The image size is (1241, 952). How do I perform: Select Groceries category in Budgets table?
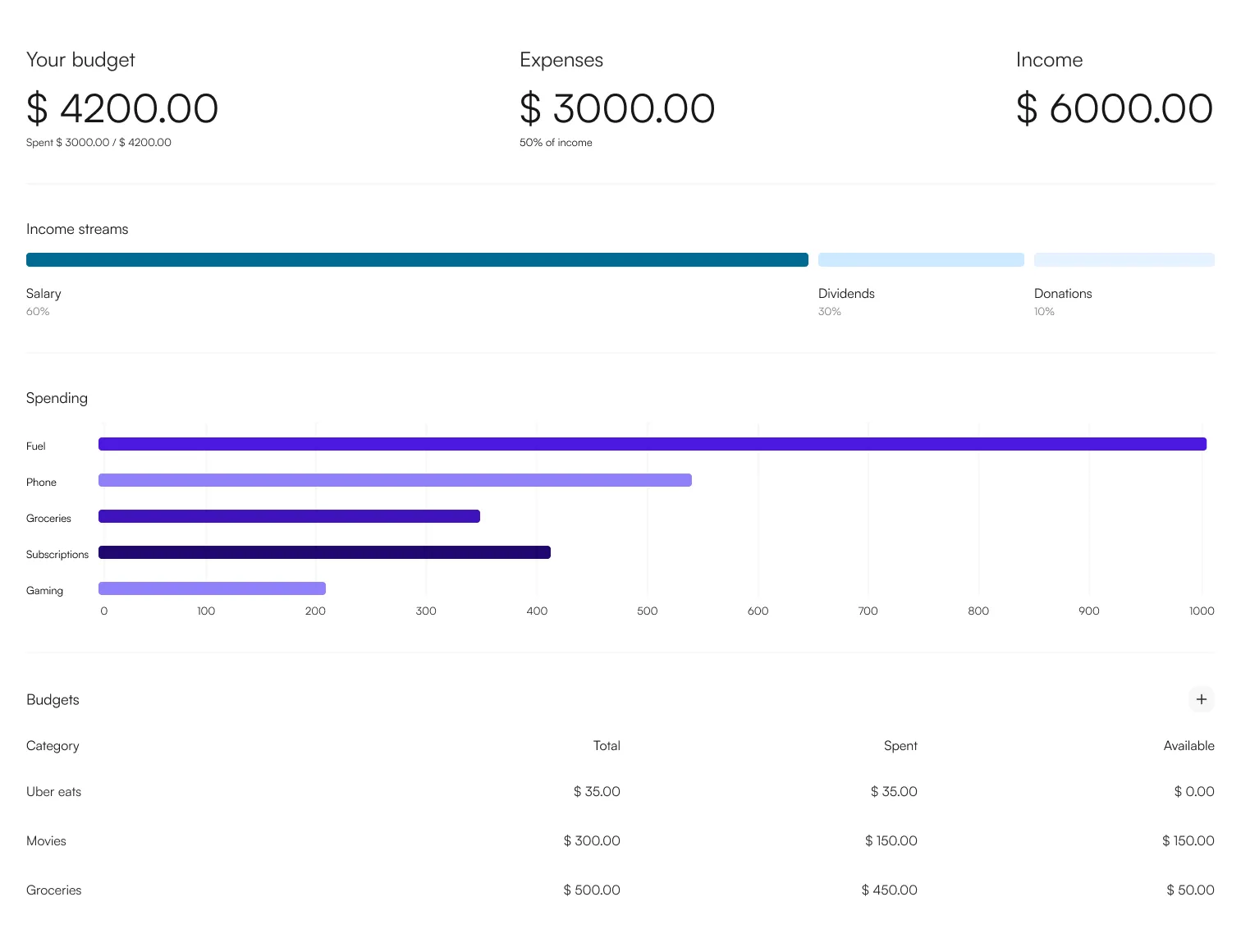54,890
